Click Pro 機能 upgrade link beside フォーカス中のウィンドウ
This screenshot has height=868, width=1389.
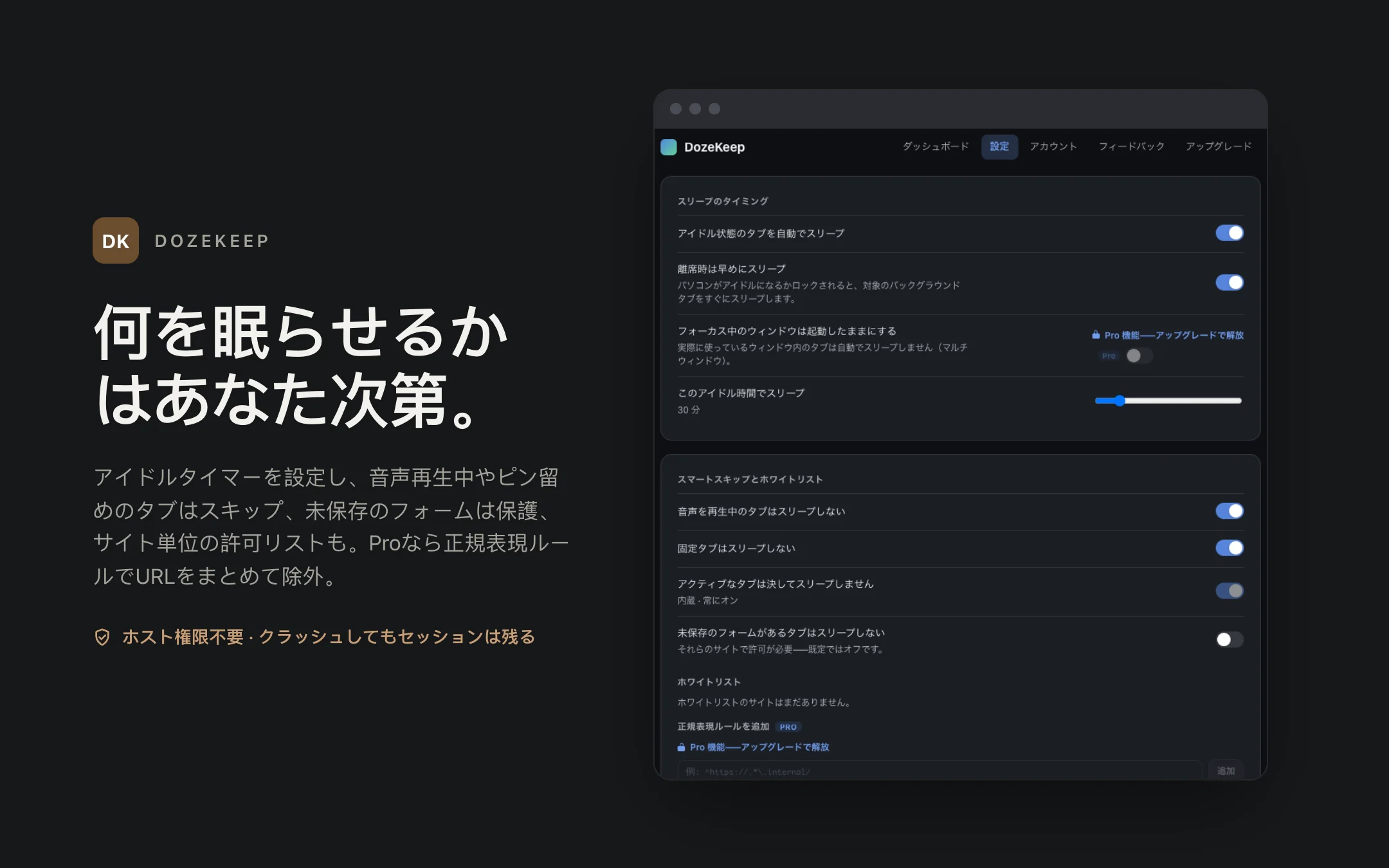coord(1174,335)
